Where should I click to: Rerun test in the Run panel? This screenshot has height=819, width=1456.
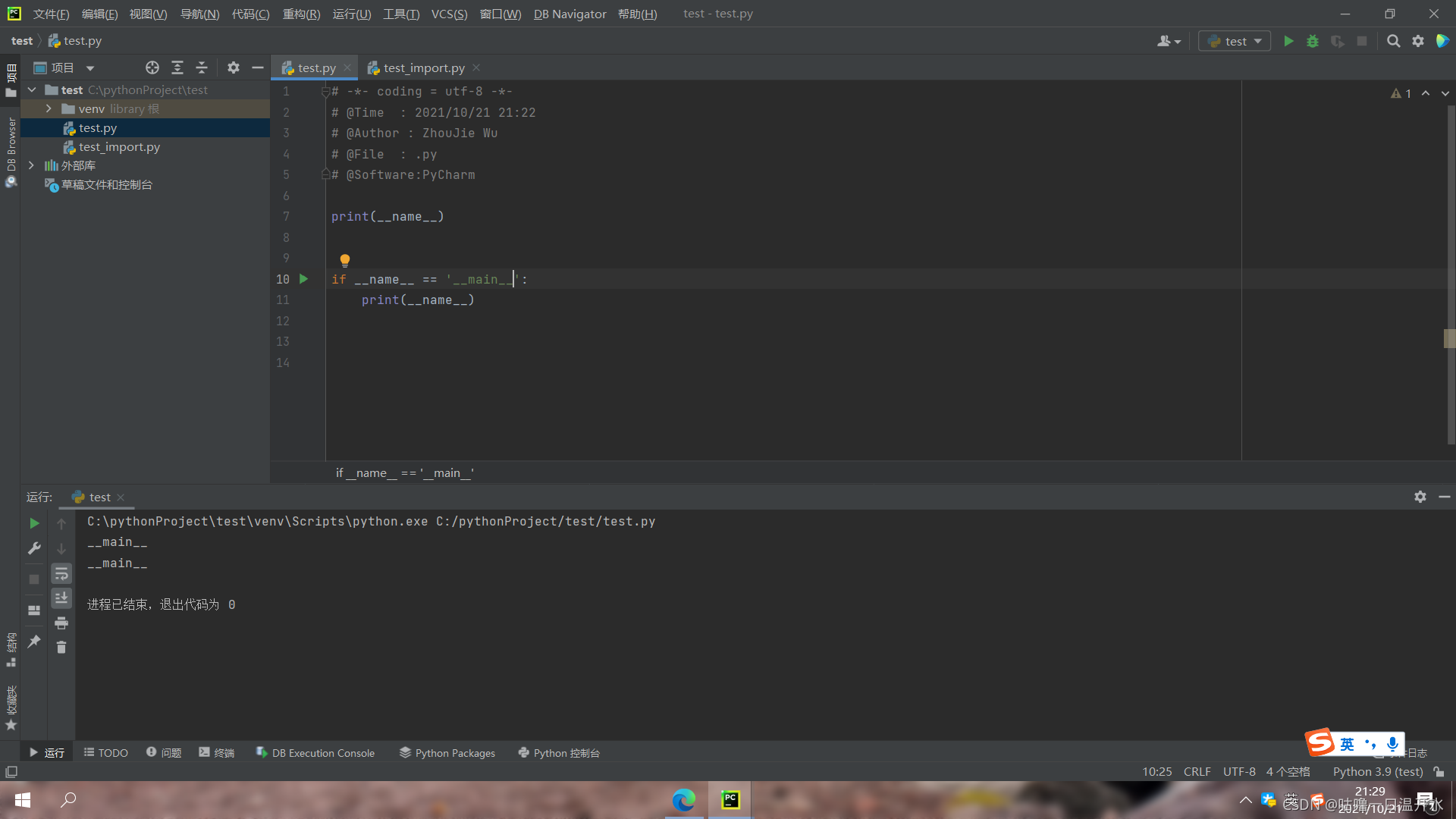click(34, 523)
